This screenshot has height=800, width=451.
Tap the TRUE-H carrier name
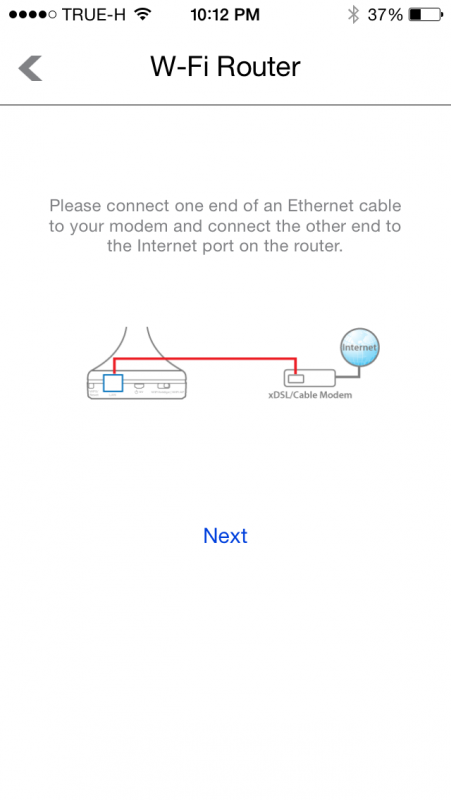[94, 15]
